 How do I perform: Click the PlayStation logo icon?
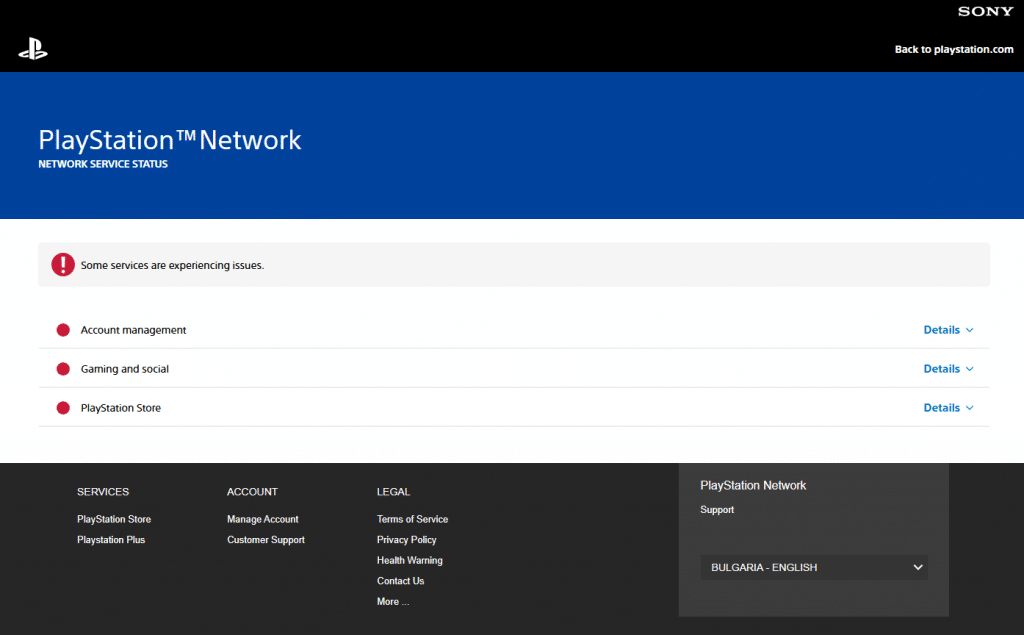[x=33, y=49]
